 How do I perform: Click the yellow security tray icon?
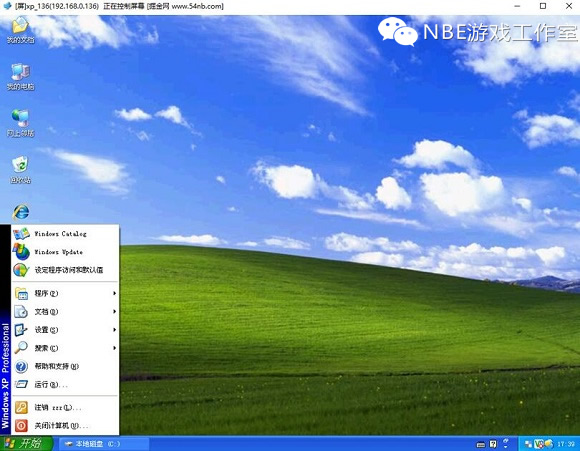548,444
